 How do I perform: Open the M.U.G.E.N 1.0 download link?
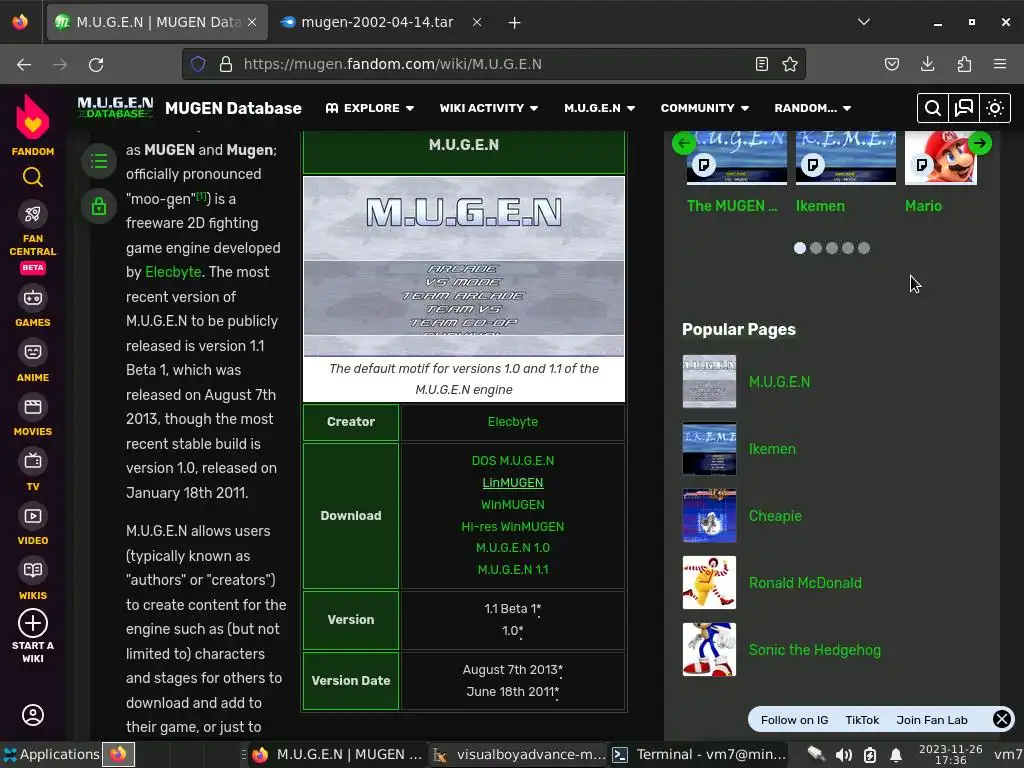tap(513, 548)
